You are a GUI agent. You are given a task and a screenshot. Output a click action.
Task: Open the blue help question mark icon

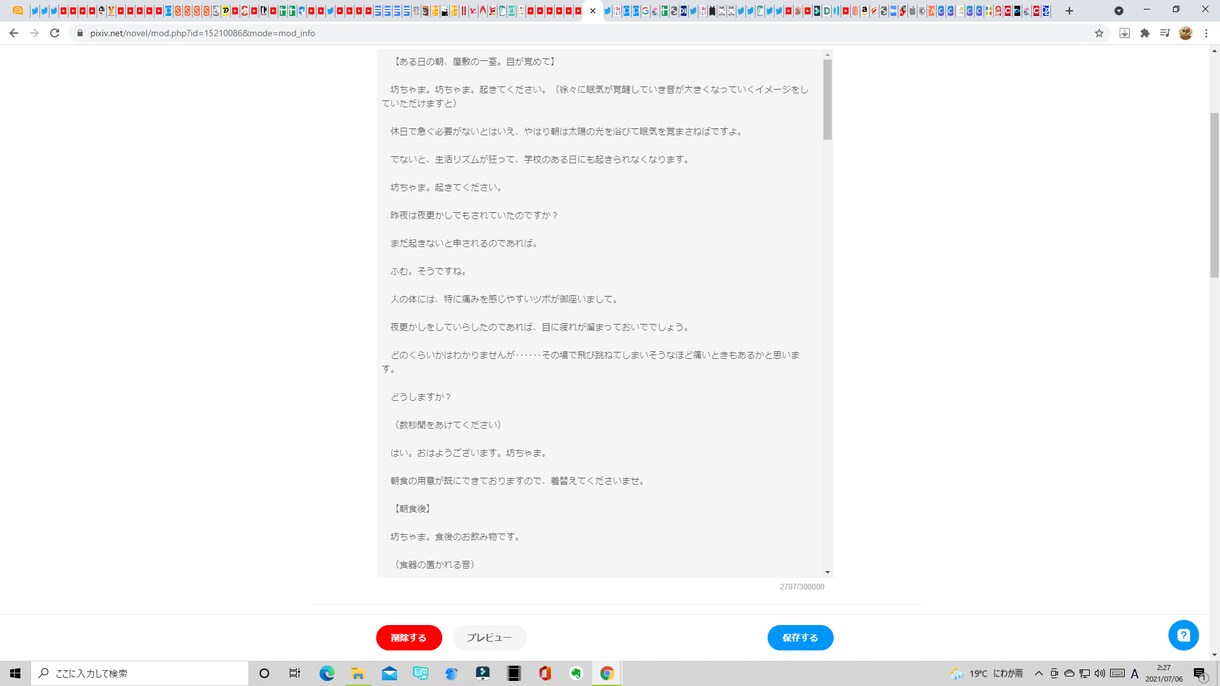pyautogui.click(x=1183, y=635)
